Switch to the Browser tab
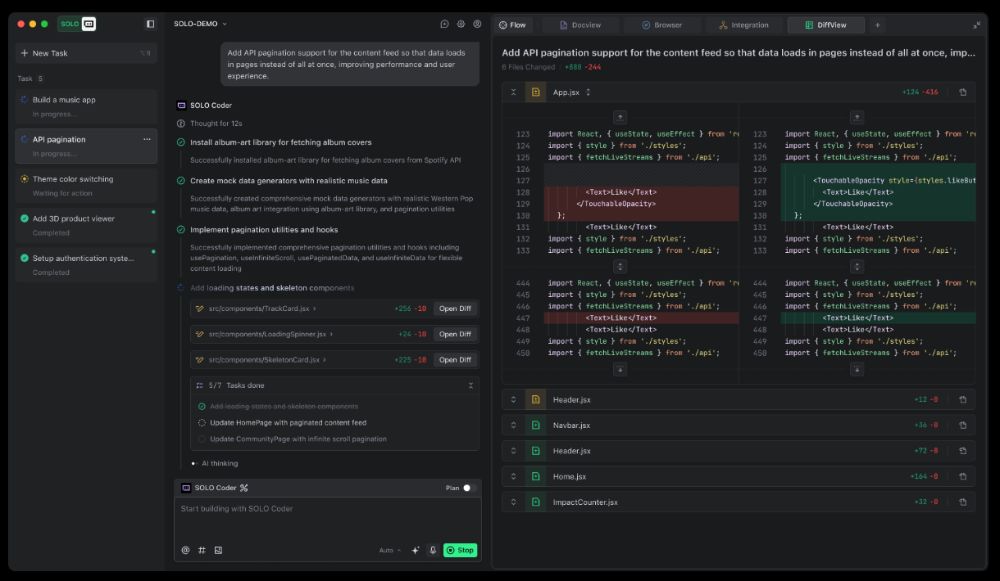 (x=662, y=25)
